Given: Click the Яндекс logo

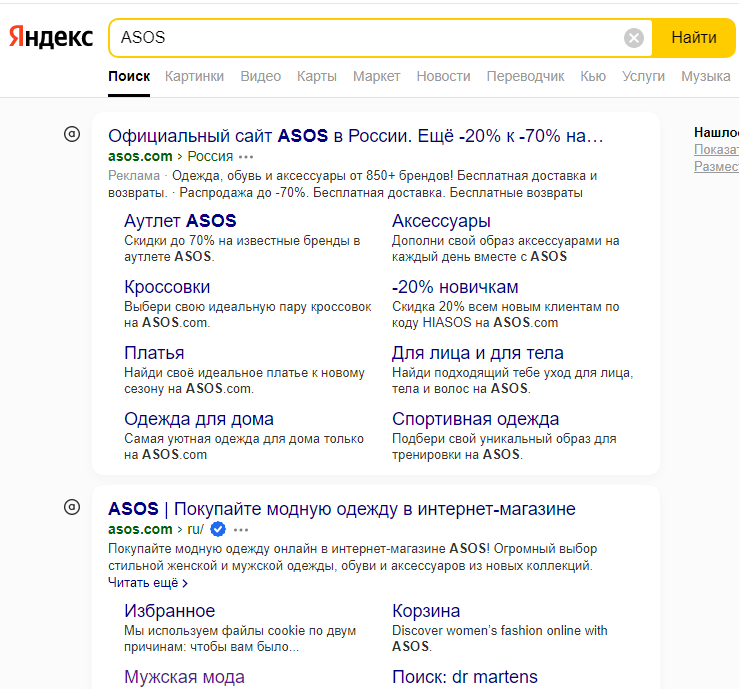Looking at the screenshot, I should [51, 37].
